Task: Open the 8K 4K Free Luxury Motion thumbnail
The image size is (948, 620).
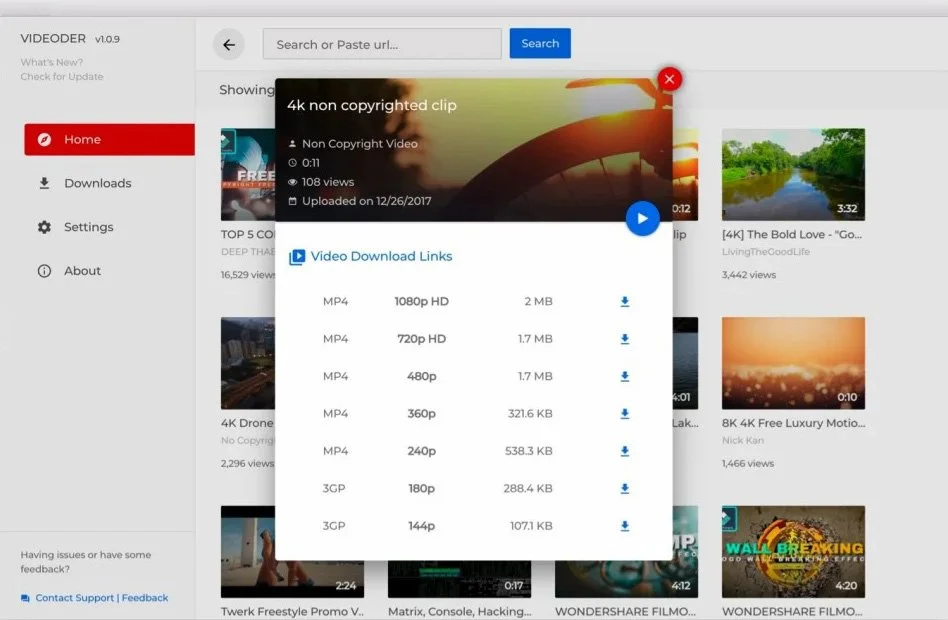Action: (793, 363)
